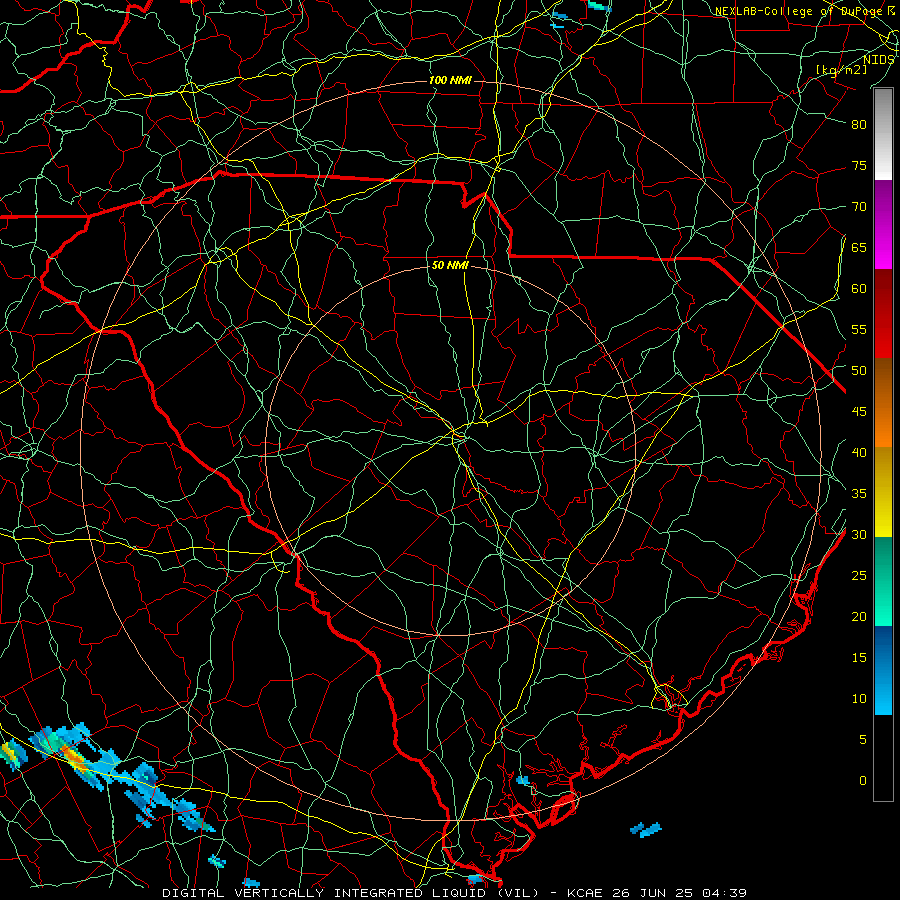
Task: Click the gray-white segment of the VIL legend
Action: point(883,134)
